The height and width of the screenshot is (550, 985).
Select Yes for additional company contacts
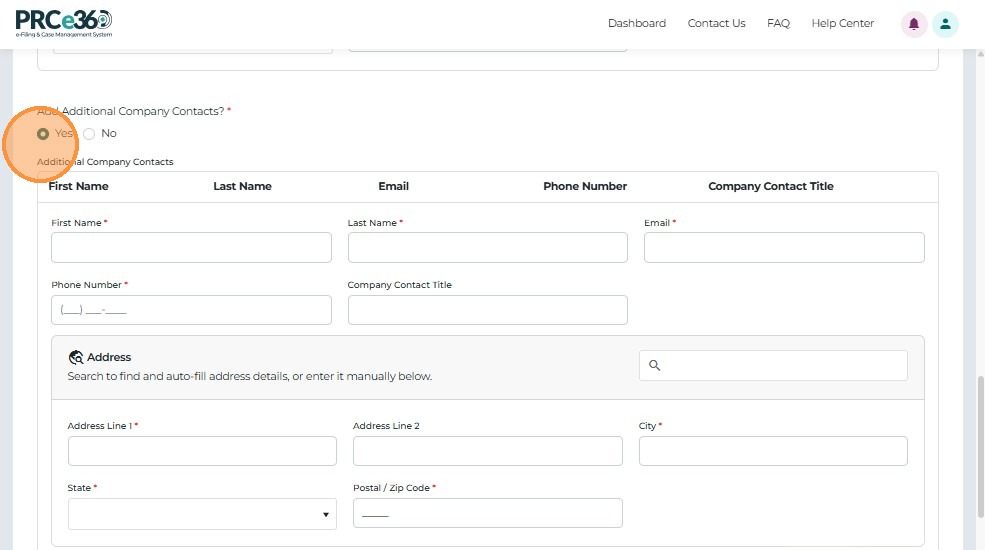(43, 134)
